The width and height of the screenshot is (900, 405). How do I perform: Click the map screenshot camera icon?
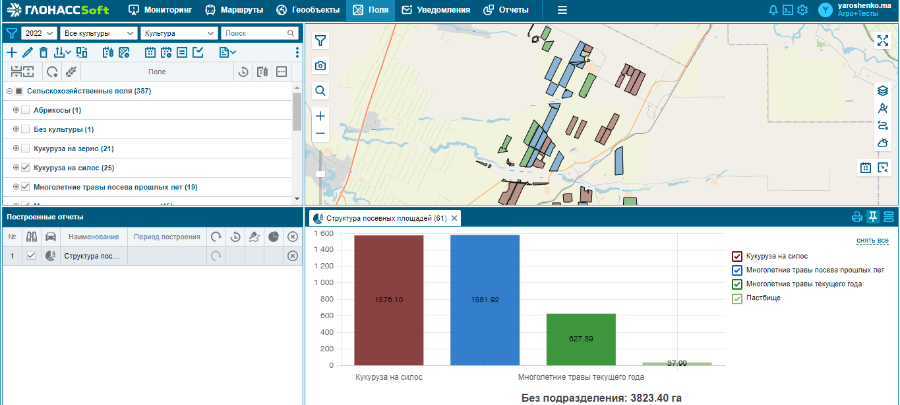point(320,66)
